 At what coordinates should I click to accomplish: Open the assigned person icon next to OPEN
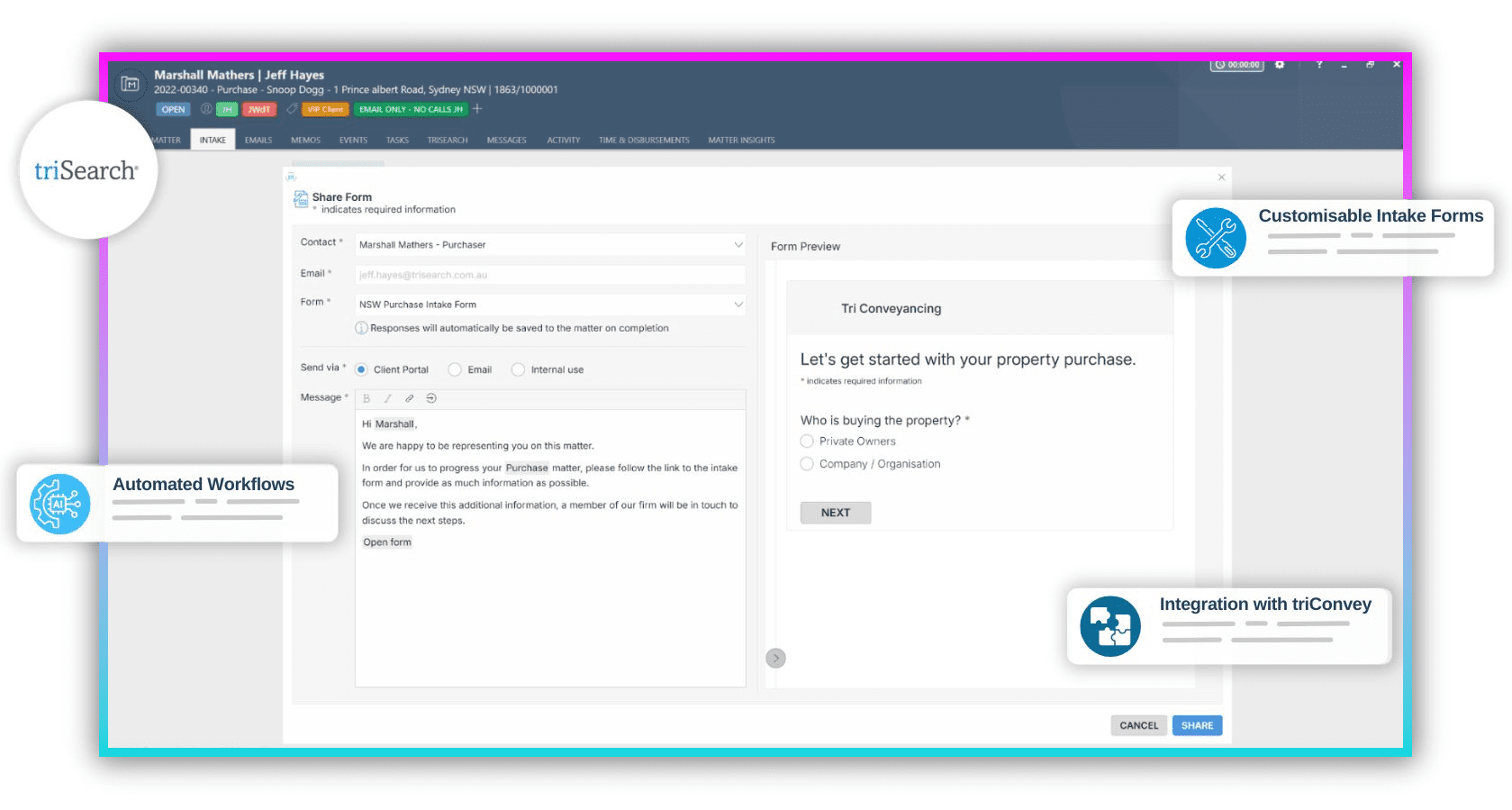click(x=206, y=109)
